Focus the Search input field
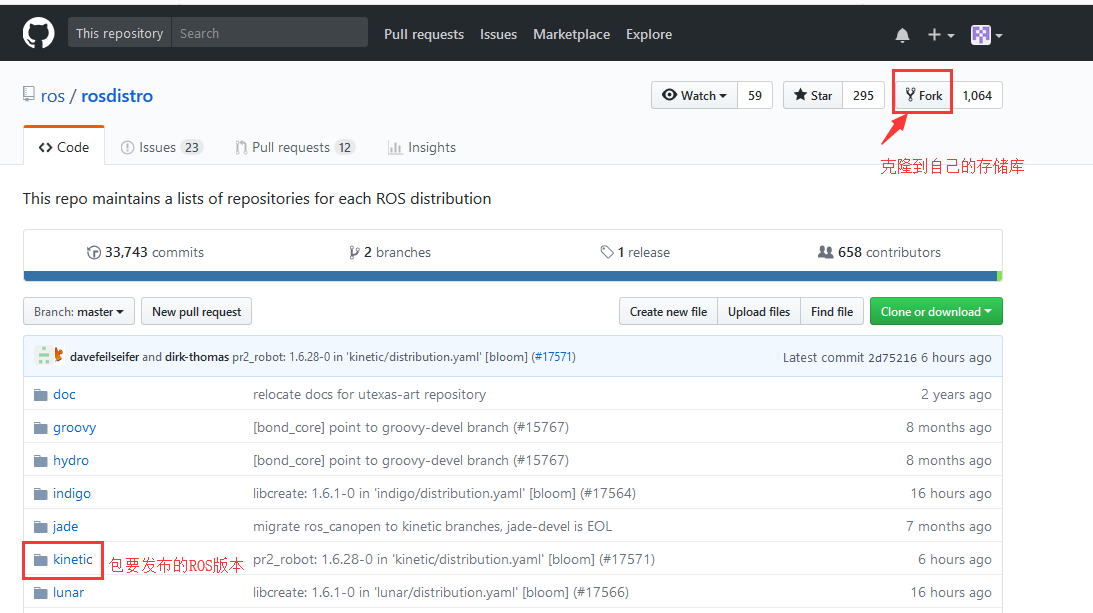The width and height of the screenshot is (1093, 613). (x=270, y=33)
